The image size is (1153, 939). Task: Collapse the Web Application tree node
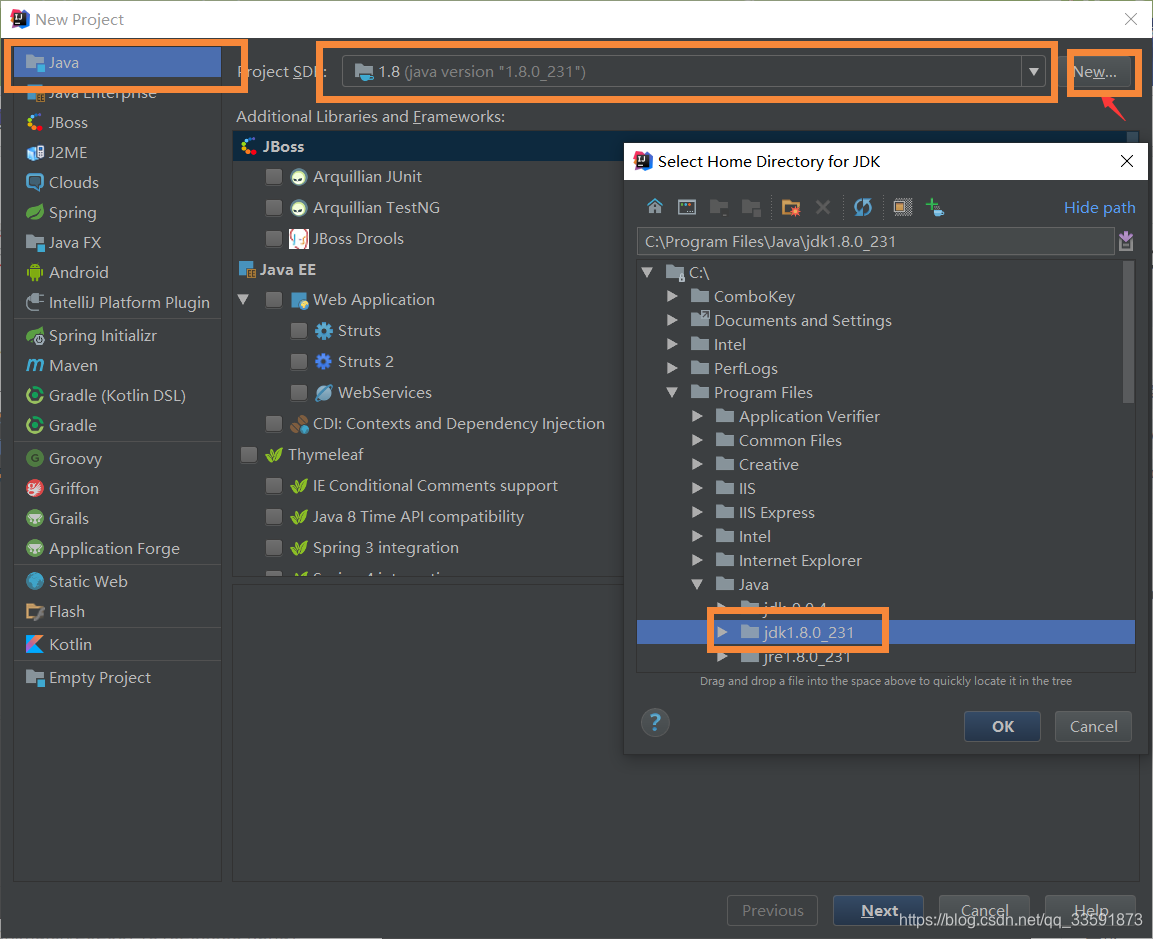pos(243,299)
